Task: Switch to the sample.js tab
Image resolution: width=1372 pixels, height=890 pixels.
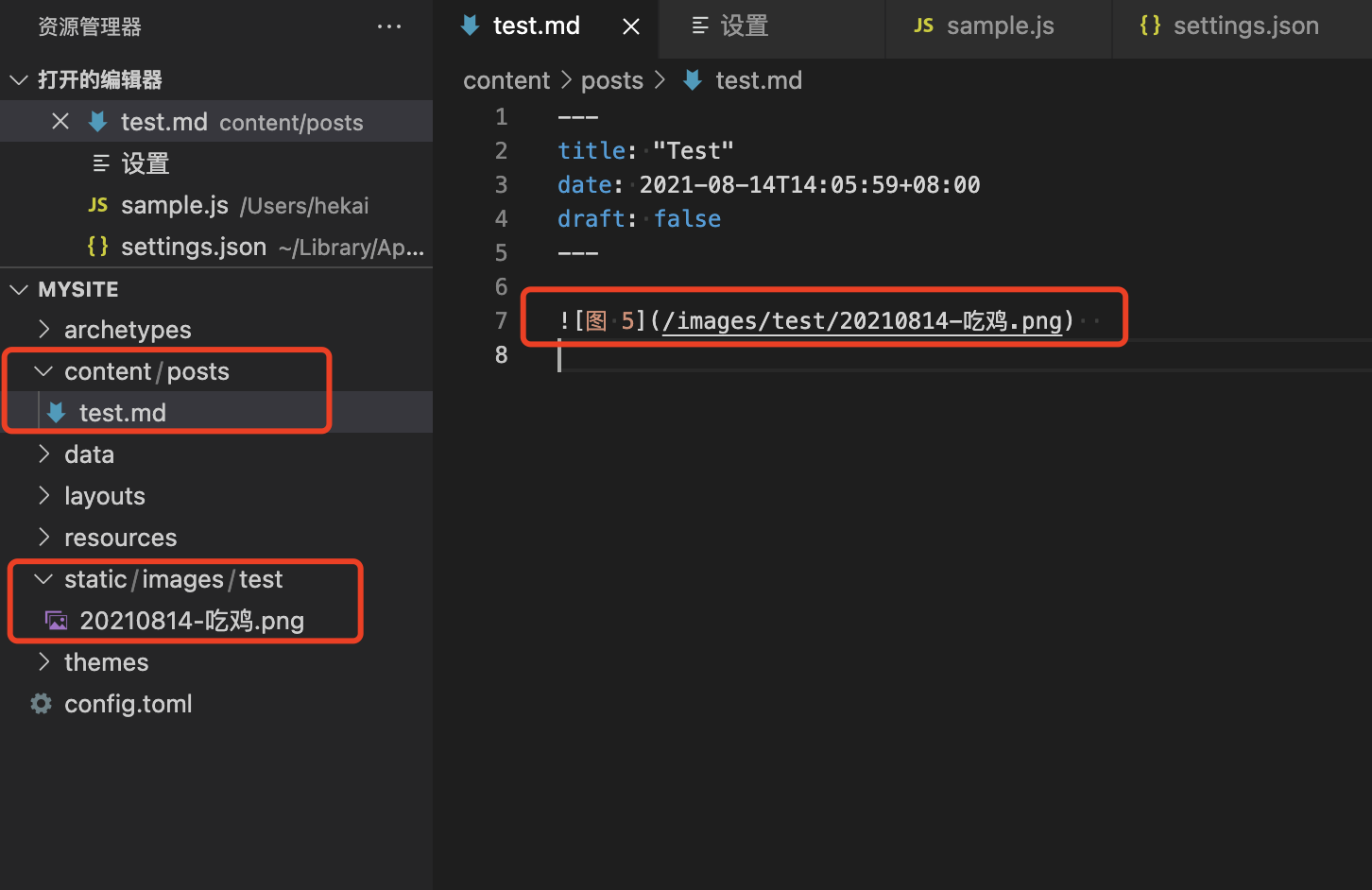Action: 1000,26
